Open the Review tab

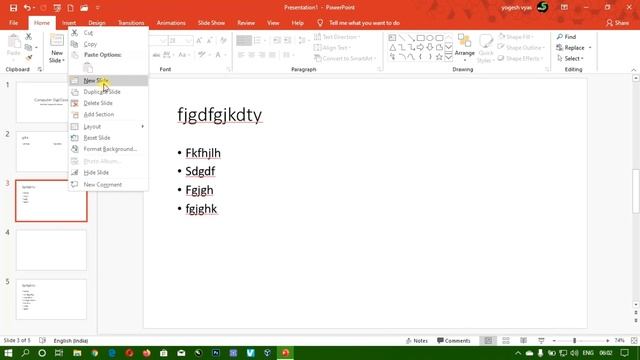246,23
